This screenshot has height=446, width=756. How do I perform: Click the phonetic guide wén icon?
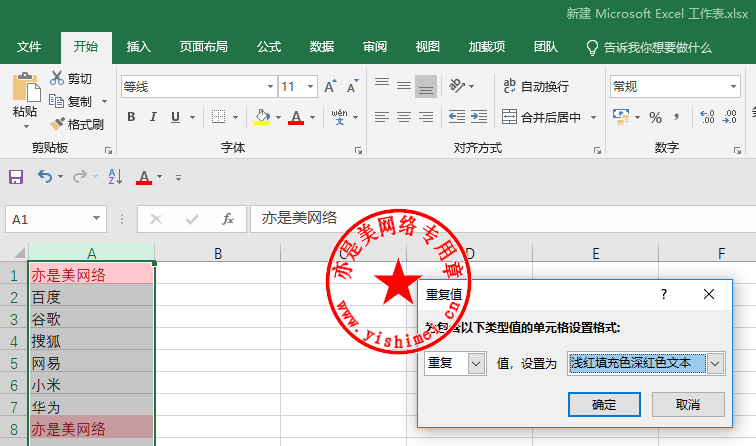[339, 117]
